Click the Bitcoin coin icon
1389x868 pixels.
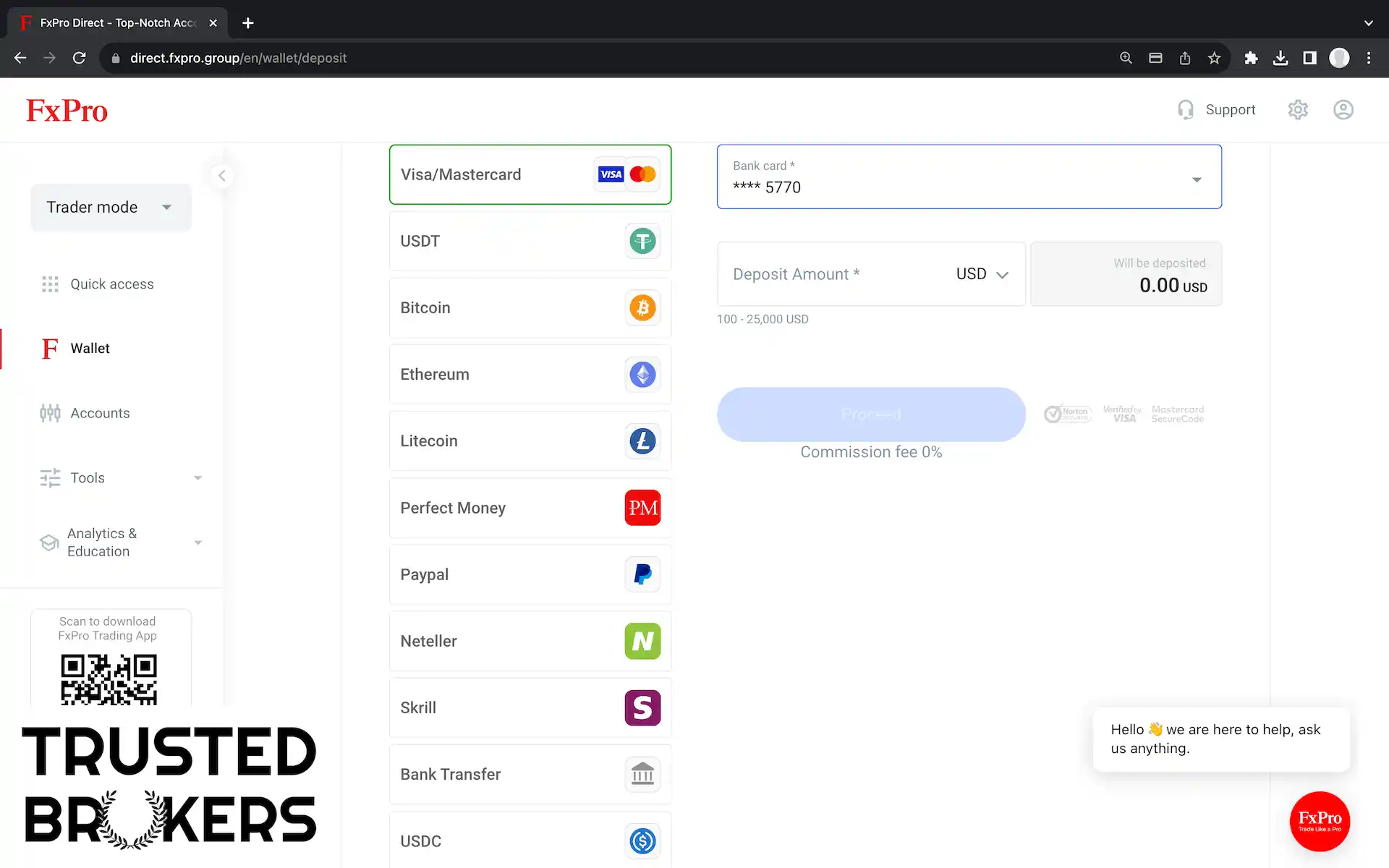point(642,308)
